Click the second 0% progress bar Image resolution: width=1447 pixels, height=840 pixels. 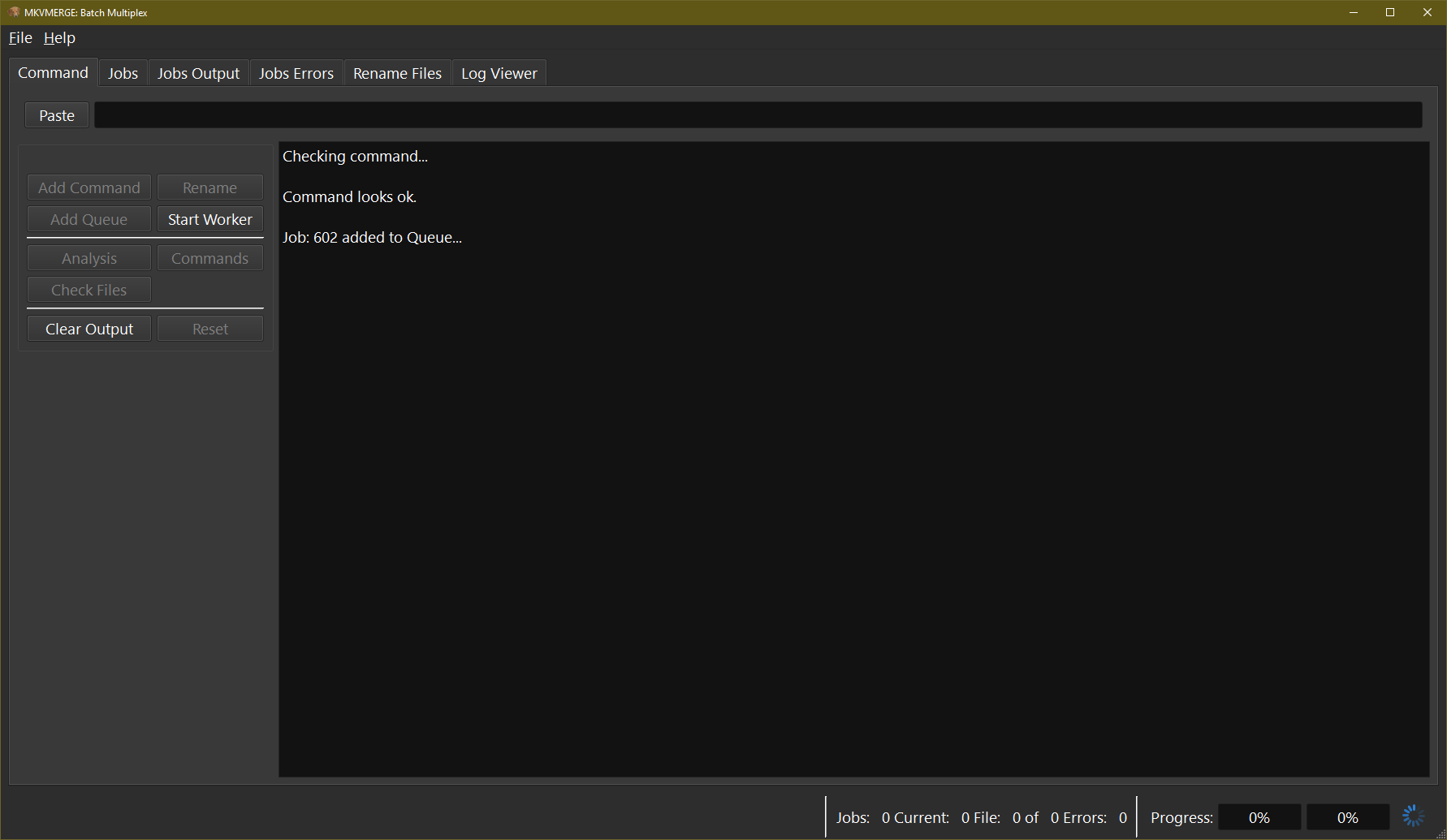(1348, 817)
